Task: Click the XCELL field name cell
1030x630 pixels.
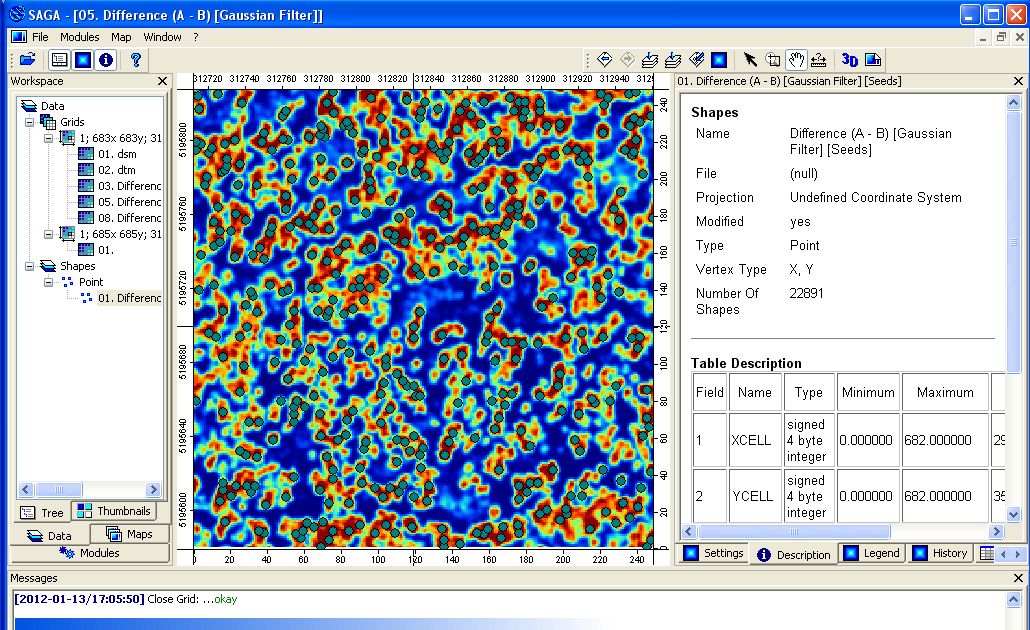Action: coord(755,440)
